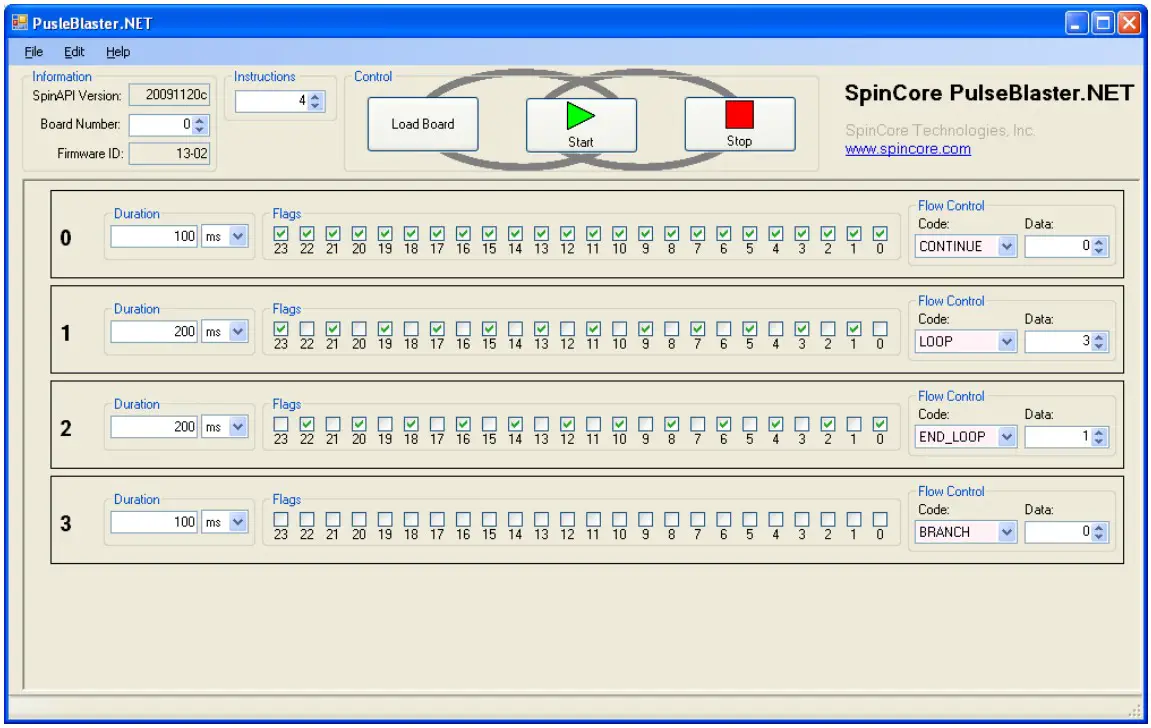Increment Data value for instruction 1
1151x728 pixels.
point(1100,337)
